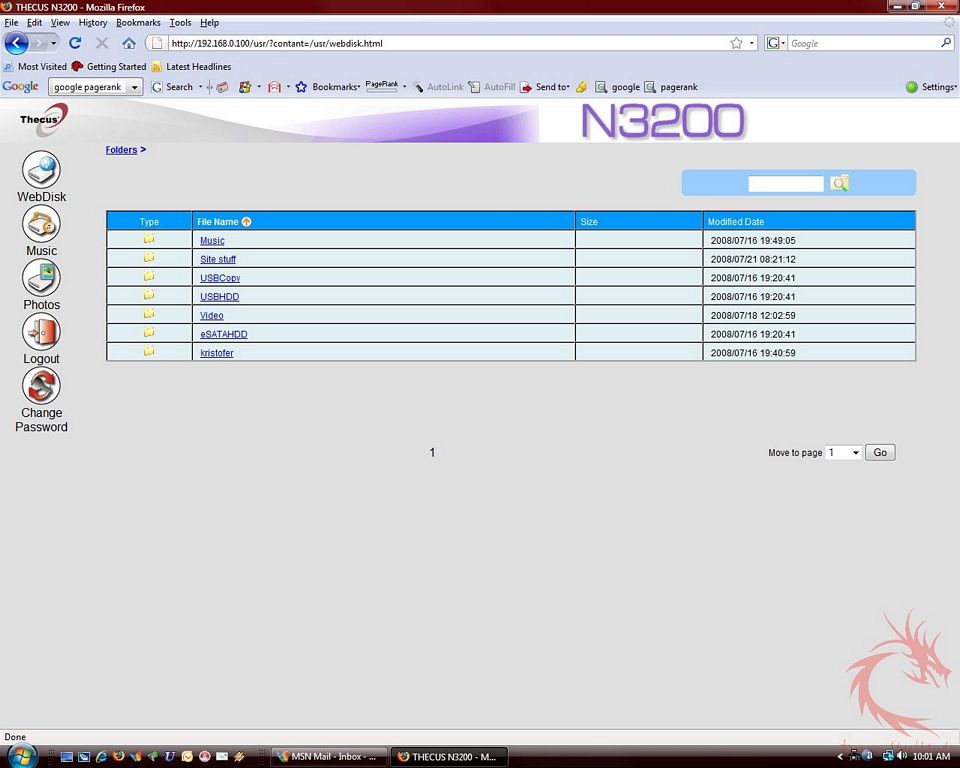The image size is (960, 768).
Task: Click the folder icon in kristofer row
Action: [x=149, y=352]
